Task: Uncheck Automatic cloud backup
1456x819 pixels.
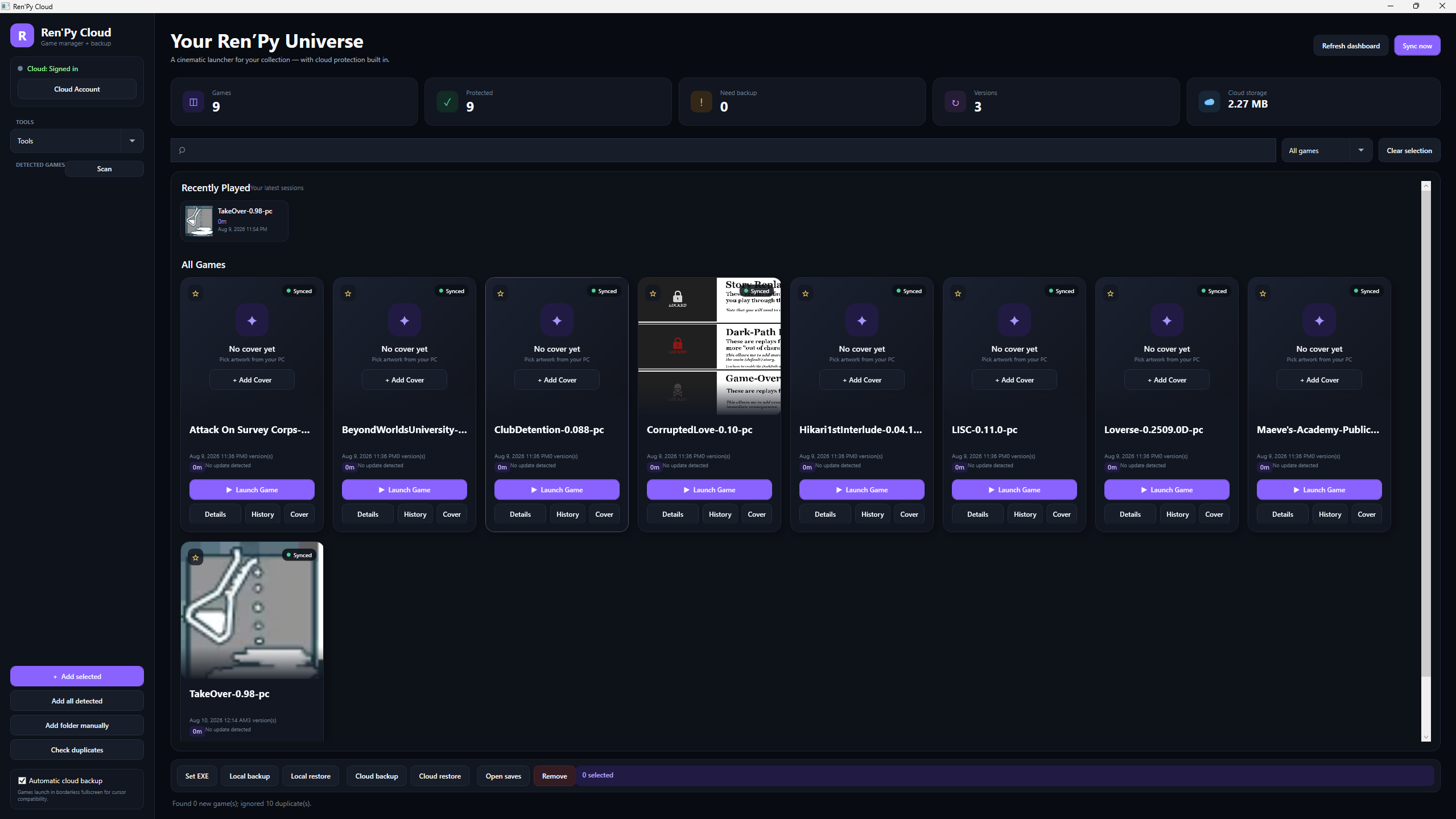Action: pyautogui.click(x=22, y=781)
